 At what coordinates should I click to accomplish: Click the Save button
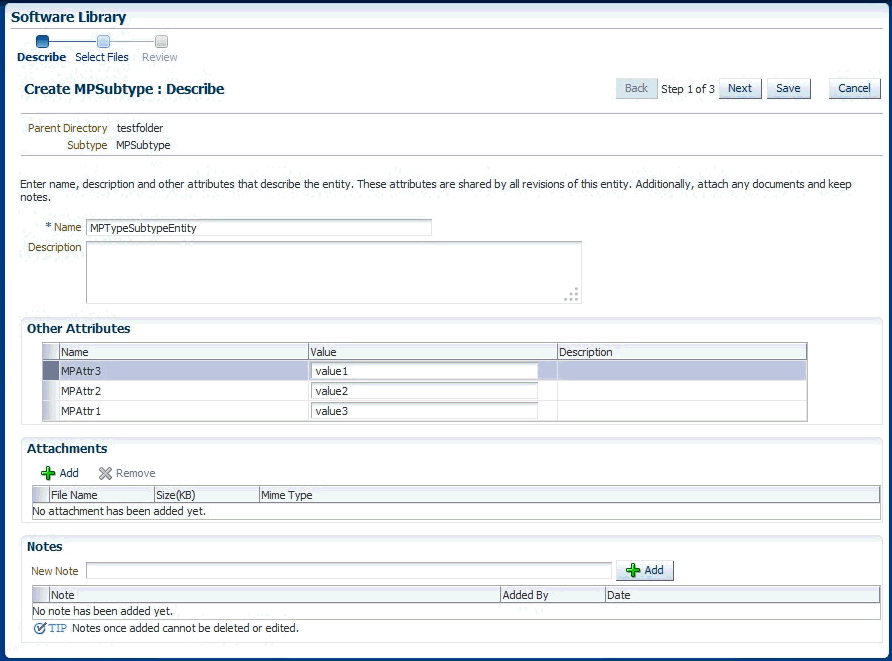click(788, 89)
